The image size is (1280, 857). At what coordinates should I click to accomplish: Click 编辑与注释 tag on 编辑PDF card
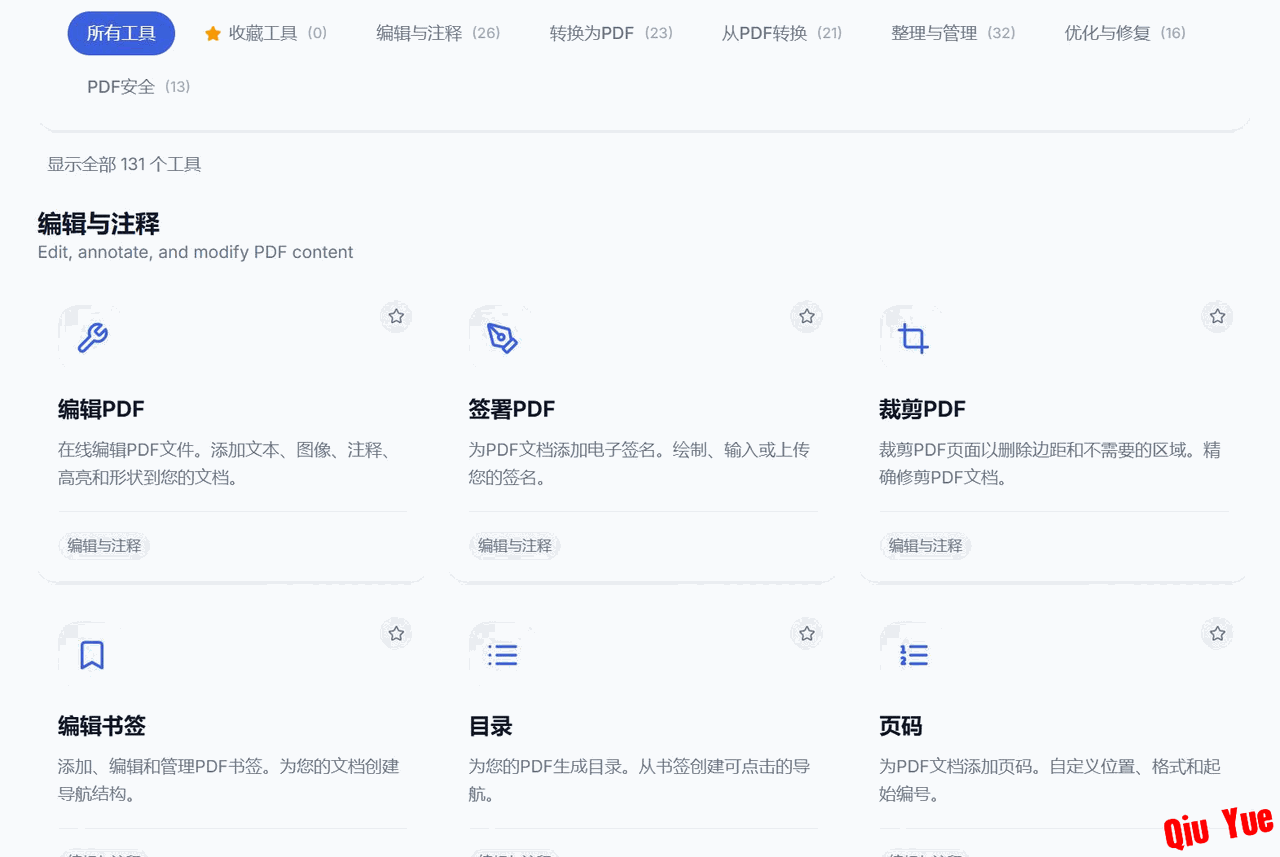tap(104, 546)
